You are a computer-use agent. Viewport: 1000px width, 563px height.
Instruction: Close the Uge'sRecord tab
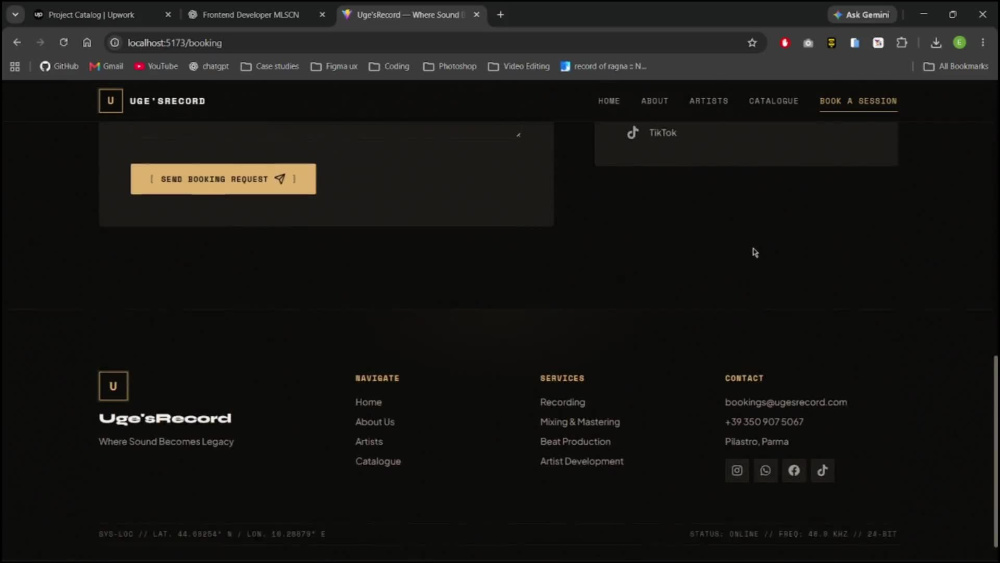[x=476, y=15]
